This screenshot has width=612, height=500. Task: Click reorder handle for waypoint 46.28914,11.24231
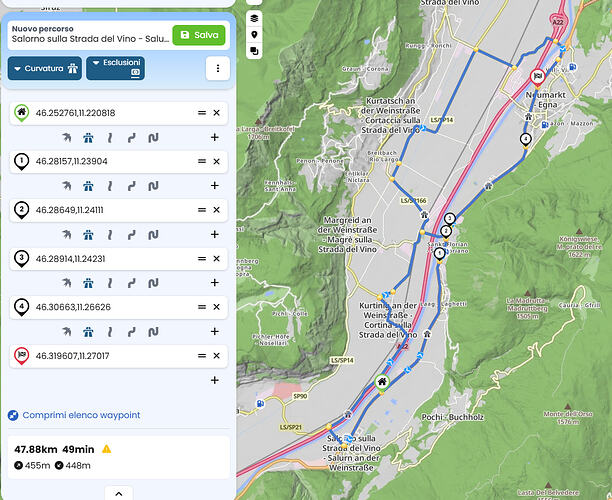pyautogui.click(x=202, y=258)
